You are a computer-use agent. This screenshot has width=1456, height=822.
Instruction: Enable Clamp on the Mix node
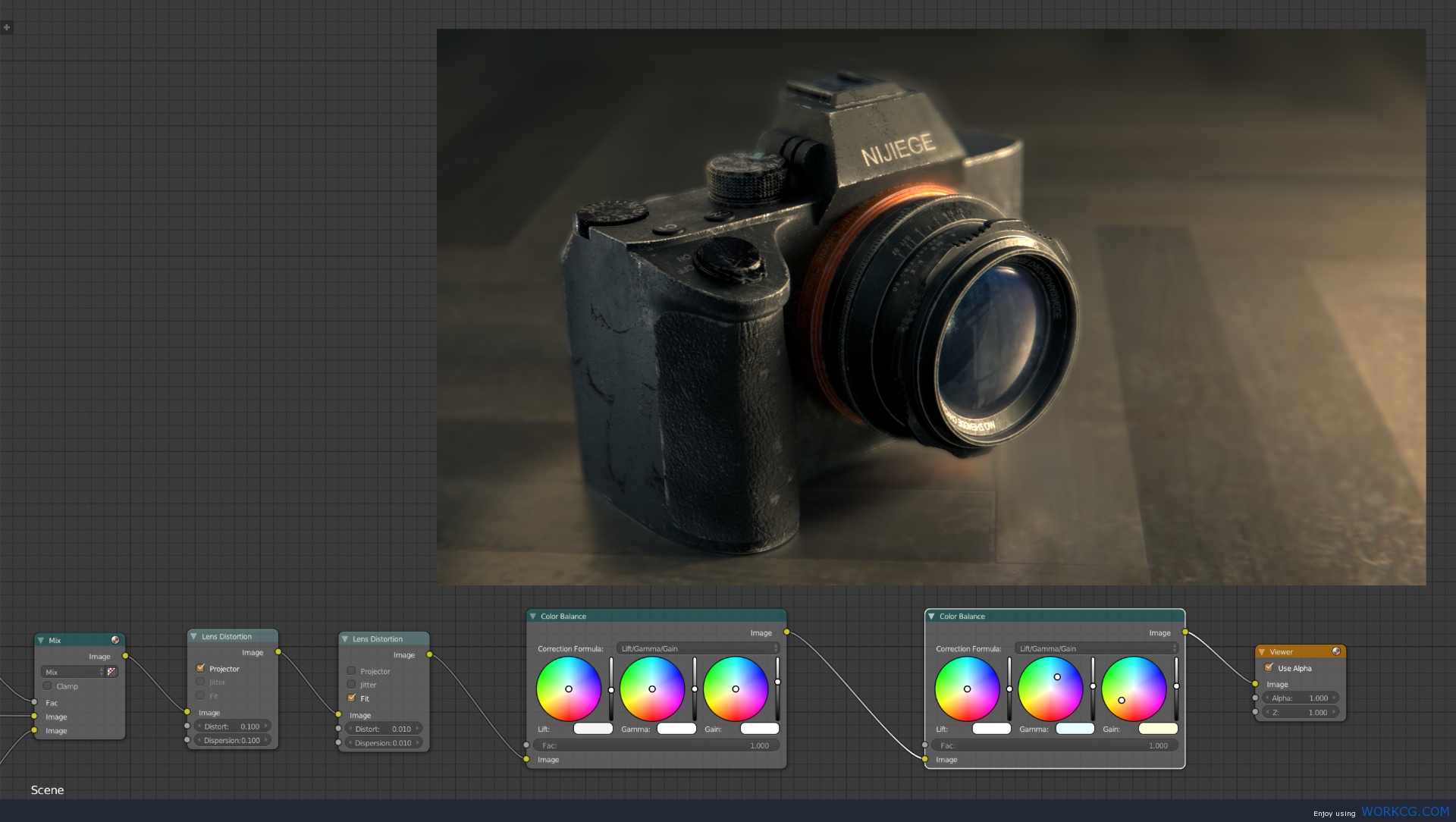coord(47,686)
